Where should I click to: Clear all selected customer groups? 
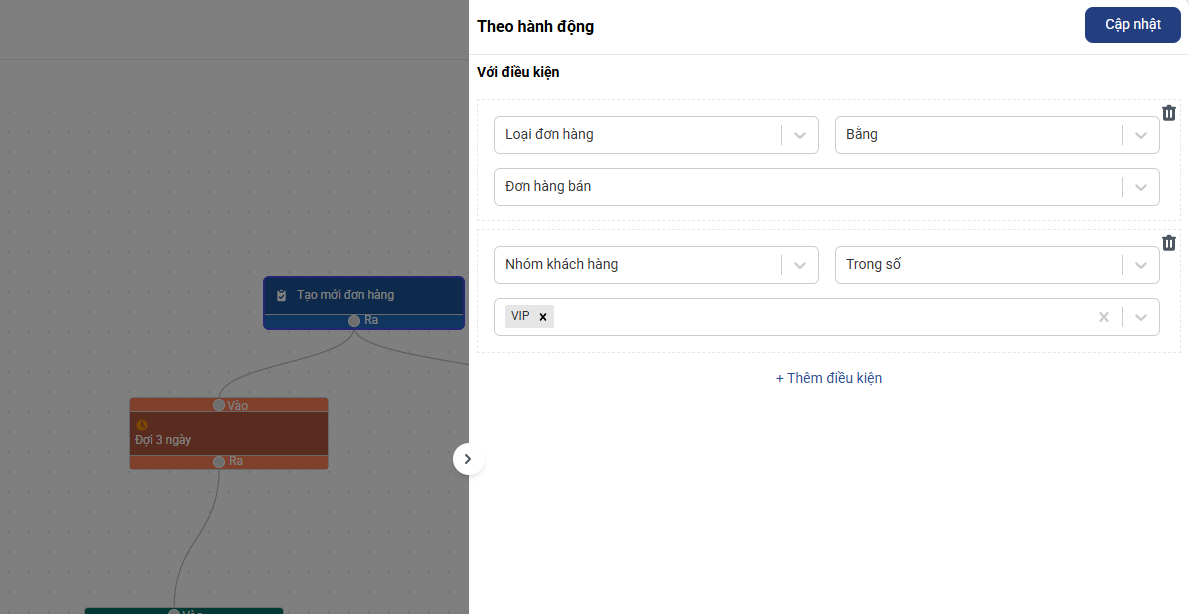tap(1104, 317)
